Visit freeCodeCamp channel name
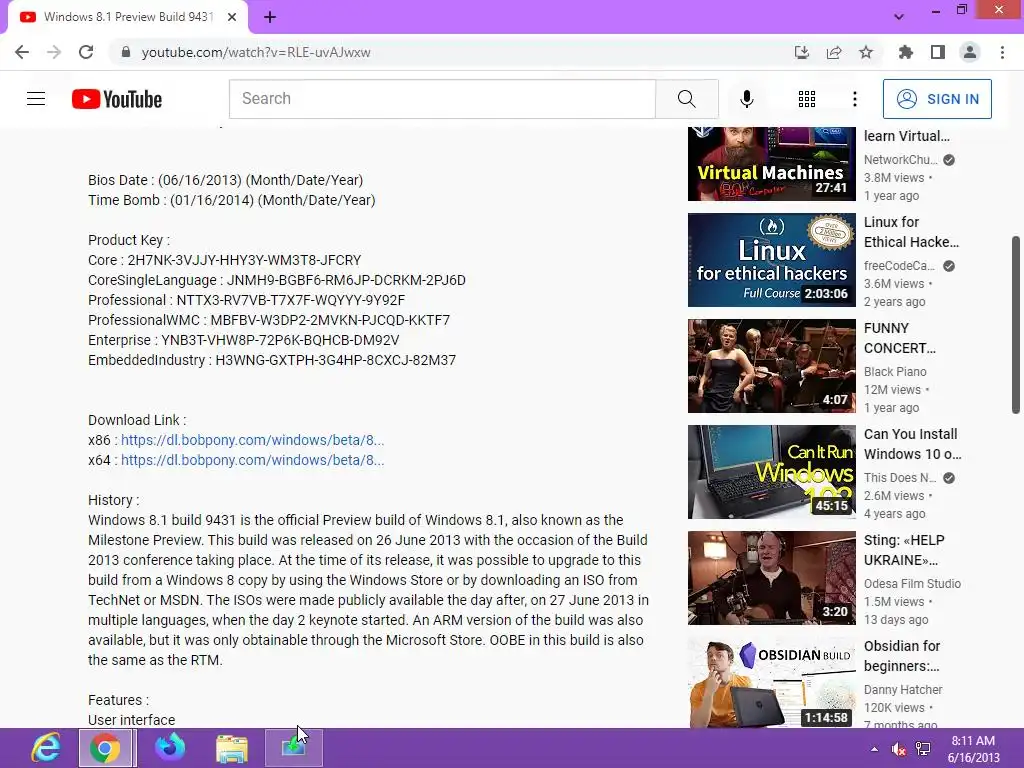The height and width of the screenshot is (768, 1024). pos(899,266)
